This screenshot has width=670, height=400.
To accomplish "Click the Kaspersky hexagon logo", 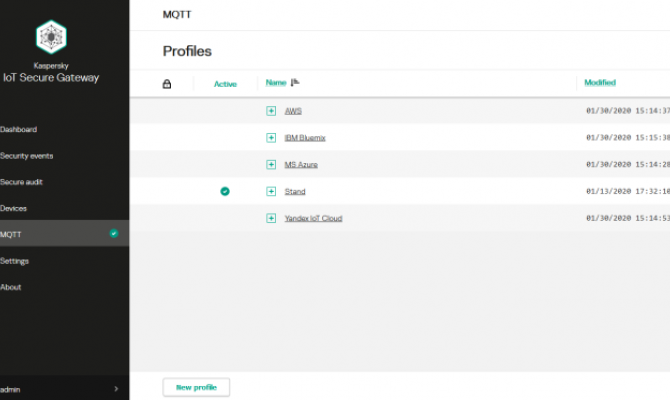I will point(51,37).
